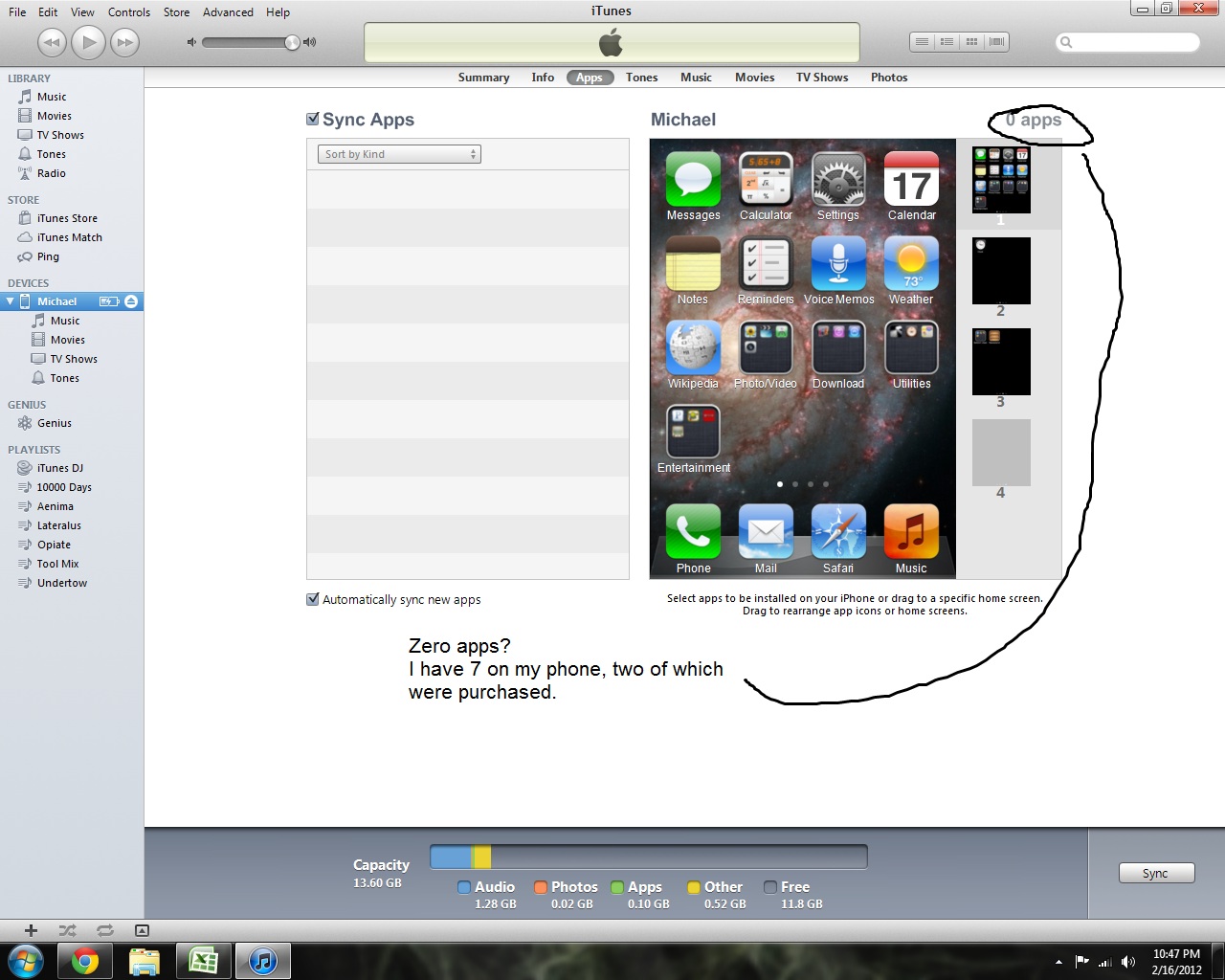Select the Settings gear app icon
1225x980 pixels.
(x=838, y=179)
